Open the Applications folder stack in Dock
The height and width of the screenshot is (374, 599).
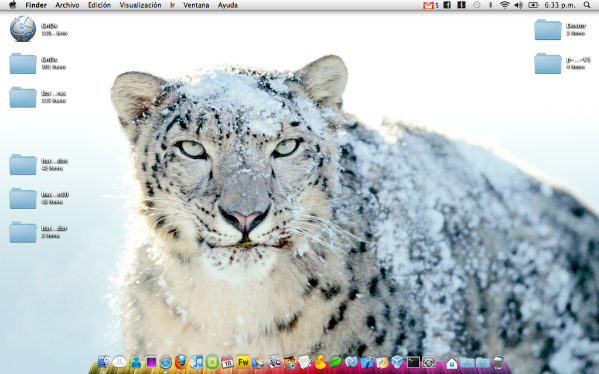point(467,363)
